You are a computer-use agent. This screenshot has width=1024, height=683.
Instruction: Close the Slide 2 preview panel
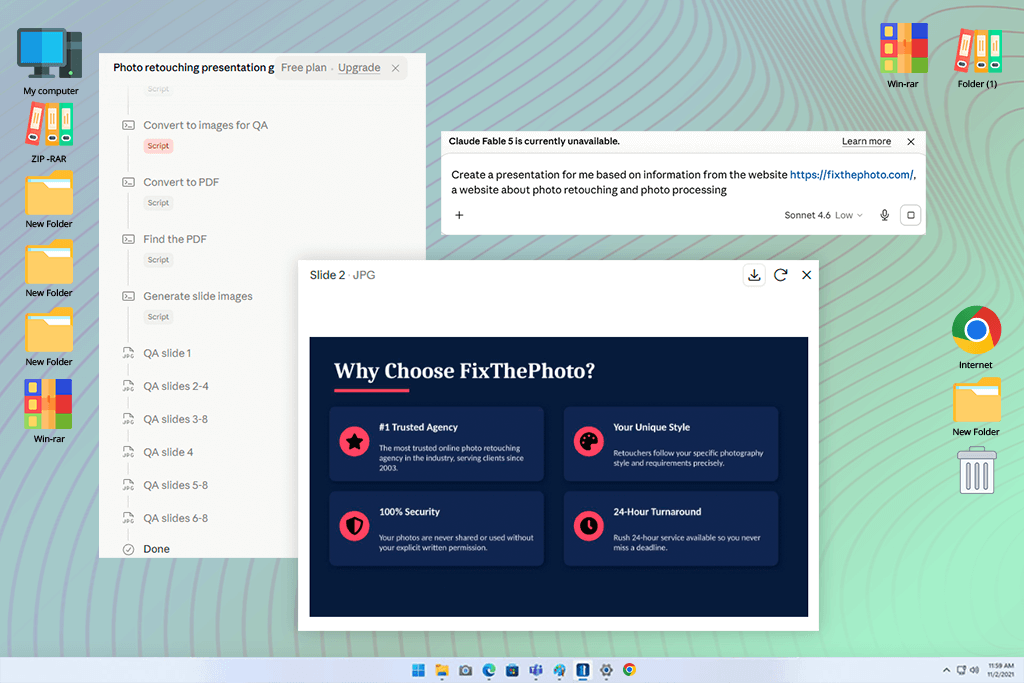807,275
